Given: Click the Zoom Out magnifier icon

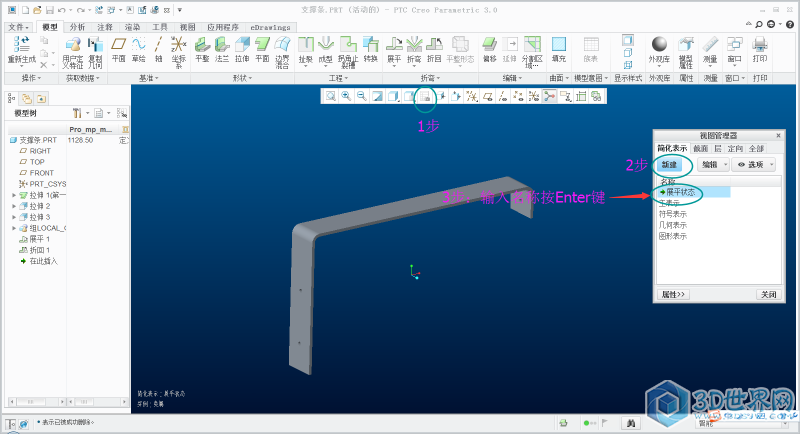Looking at the screenshot, I should (x=362, y=96).
